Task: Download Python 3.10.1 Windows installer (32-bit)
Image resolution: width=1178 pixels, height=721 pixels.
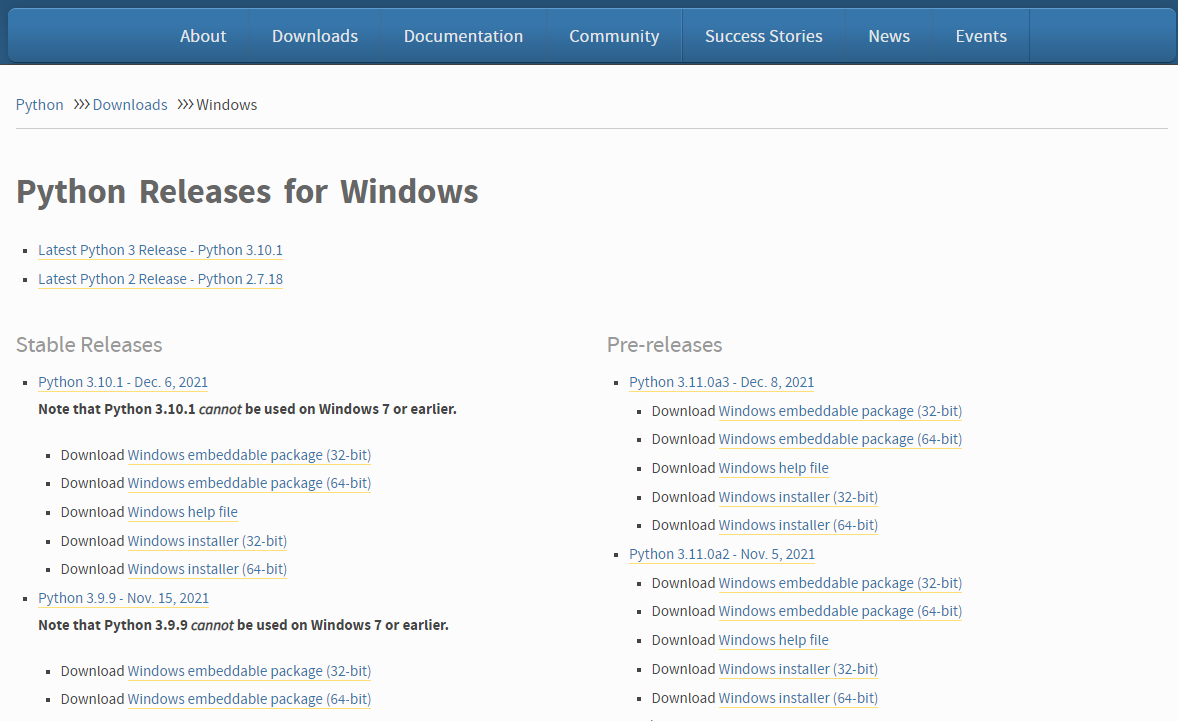Action: [207, 541]
